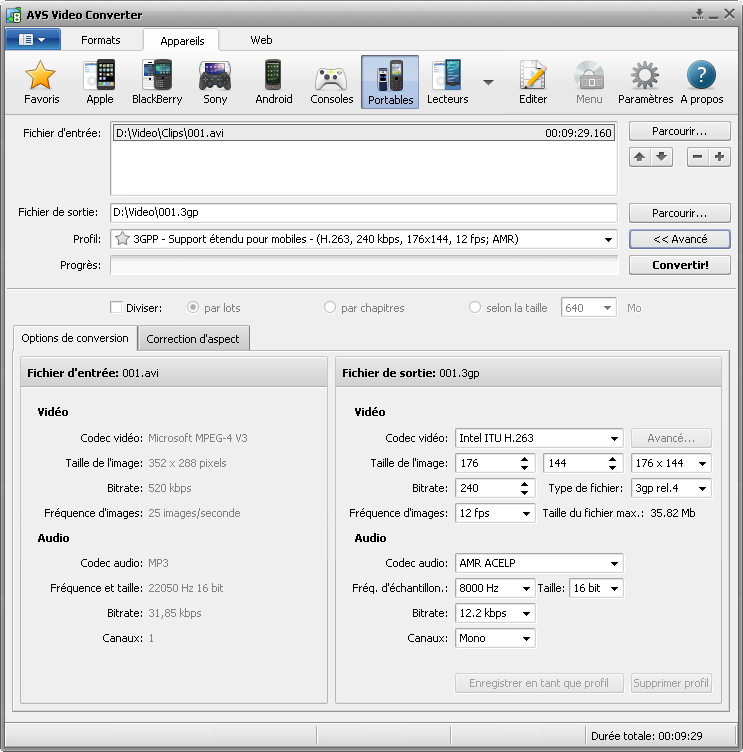The height and width of the screenshot is (752, 743).
Task: Click the video codec Avancé... button
Action: pyautogui.click(x=671, y=438)
